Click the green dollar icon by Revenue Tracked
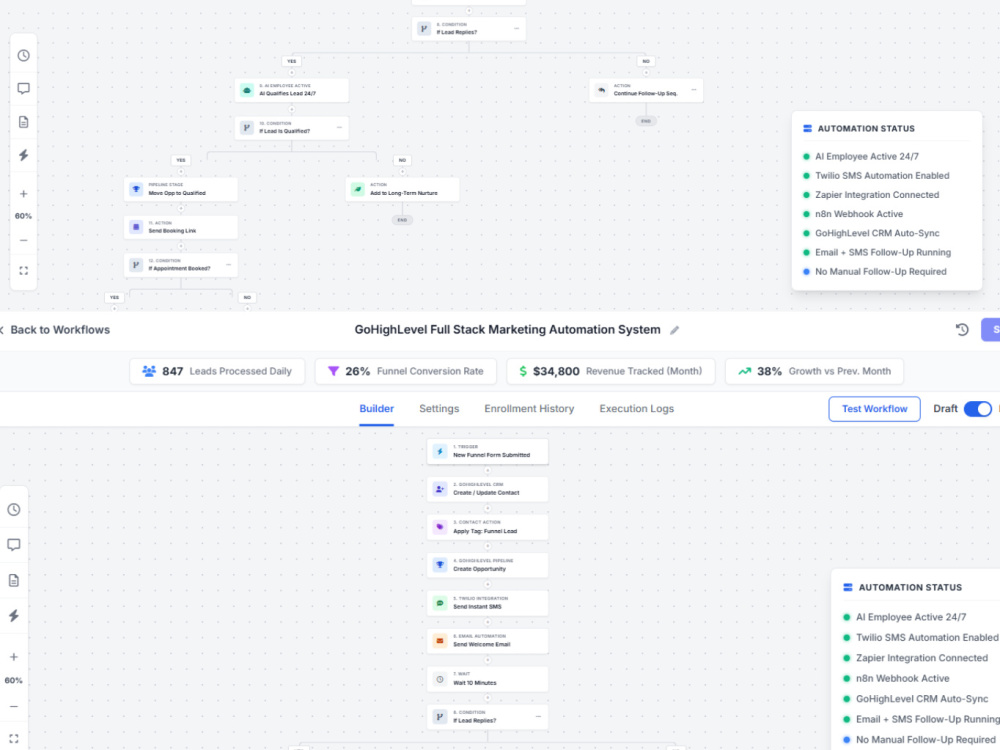 pyautogui.click(x=523, y=371)
